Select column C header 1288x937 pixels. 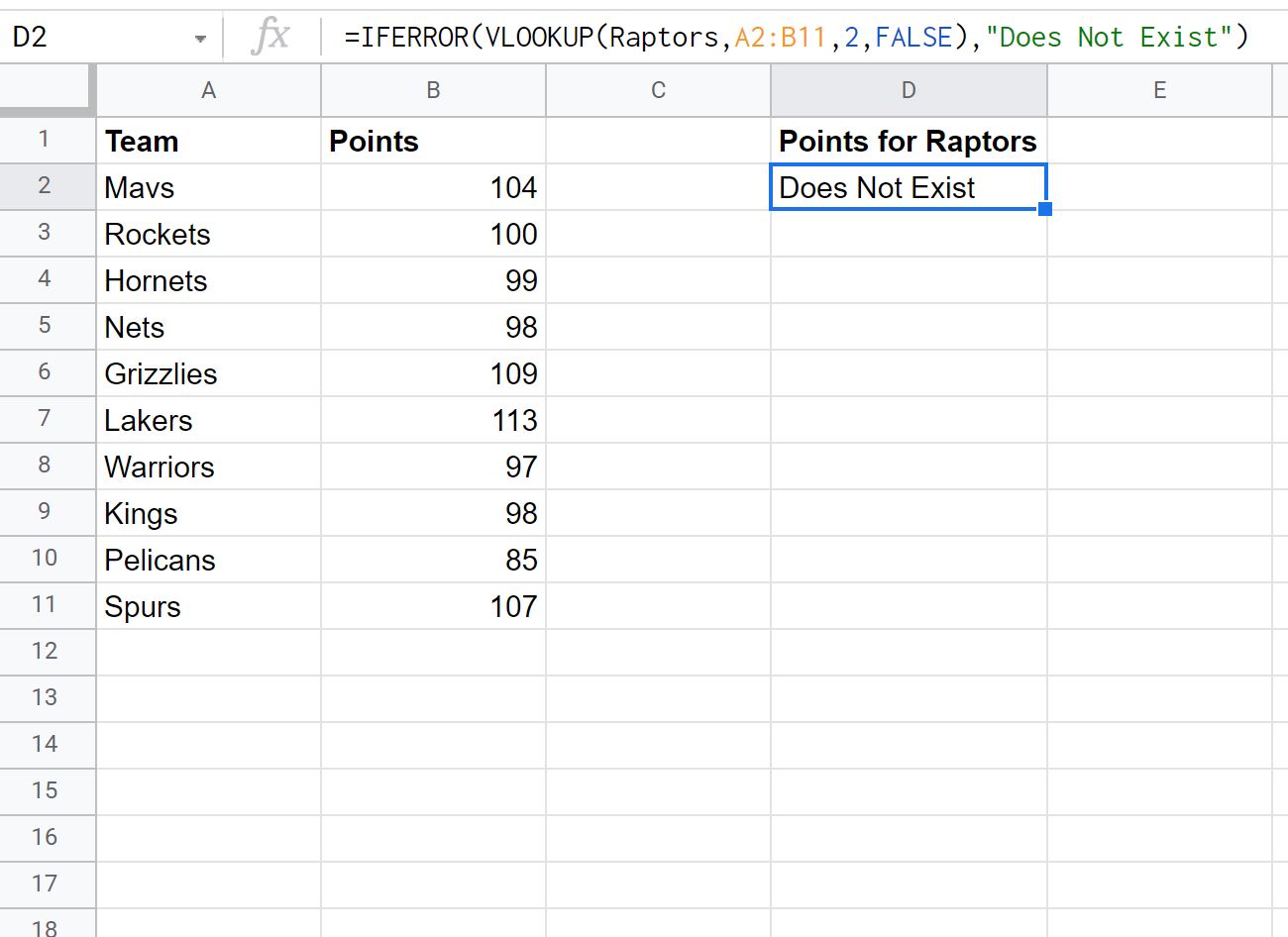tap(658, 91)
